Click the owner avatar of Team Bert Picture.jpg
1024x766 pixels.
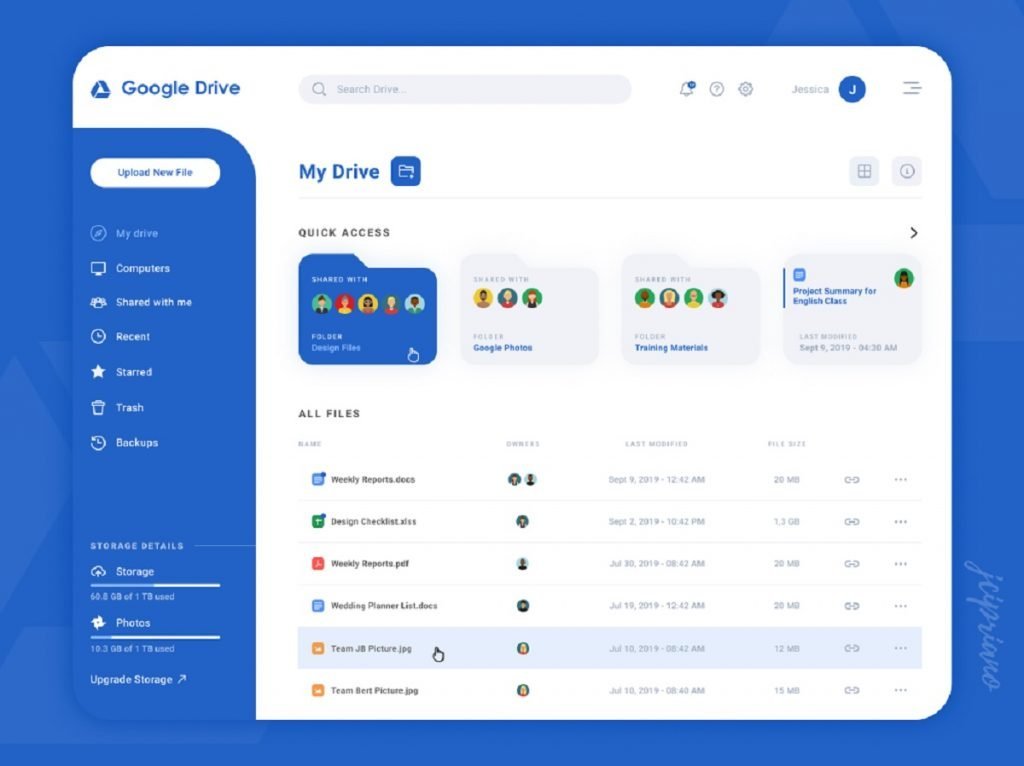(x=522, y=690)
